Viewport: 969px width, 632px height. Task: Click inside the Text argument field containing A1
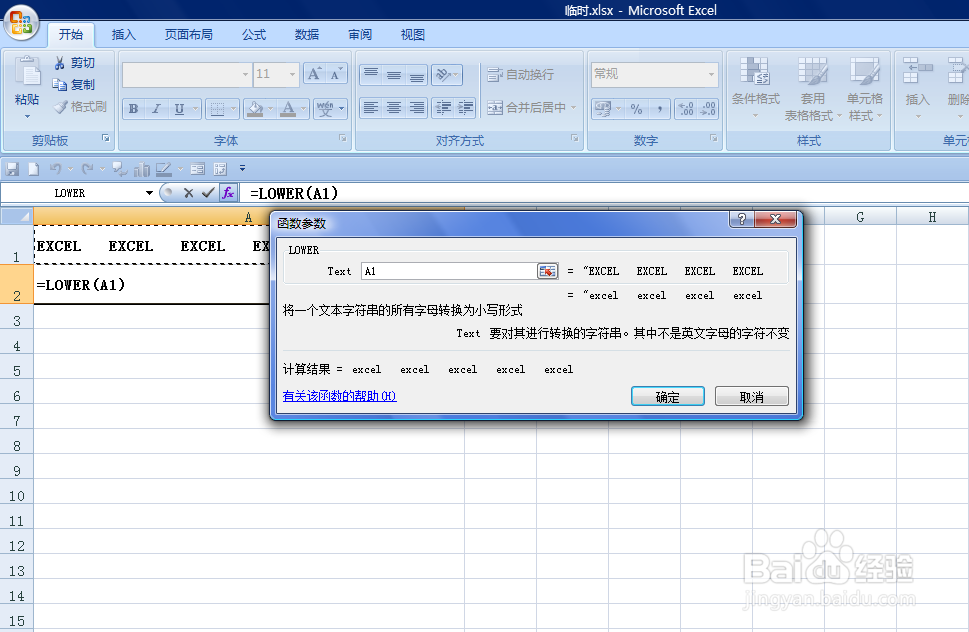click(450, 270)
